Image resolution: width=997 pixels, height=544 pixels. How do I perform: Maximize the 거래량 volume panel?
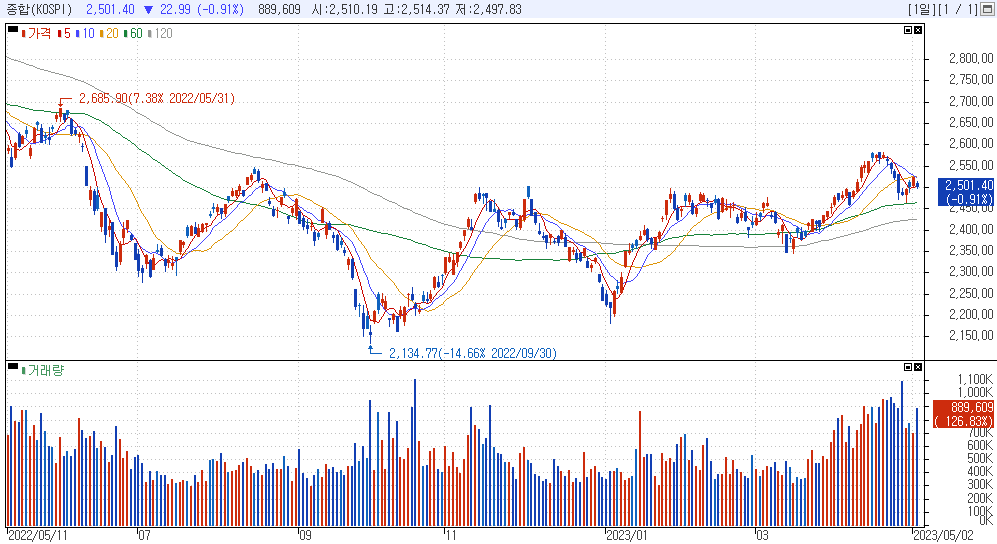908,367
